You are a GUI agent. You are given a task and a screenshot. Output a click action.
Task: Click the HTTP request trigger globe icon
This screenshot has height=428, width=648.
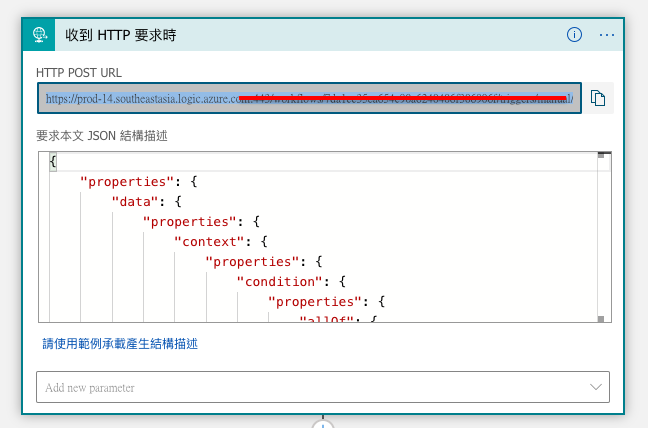(x=39, y=35)
